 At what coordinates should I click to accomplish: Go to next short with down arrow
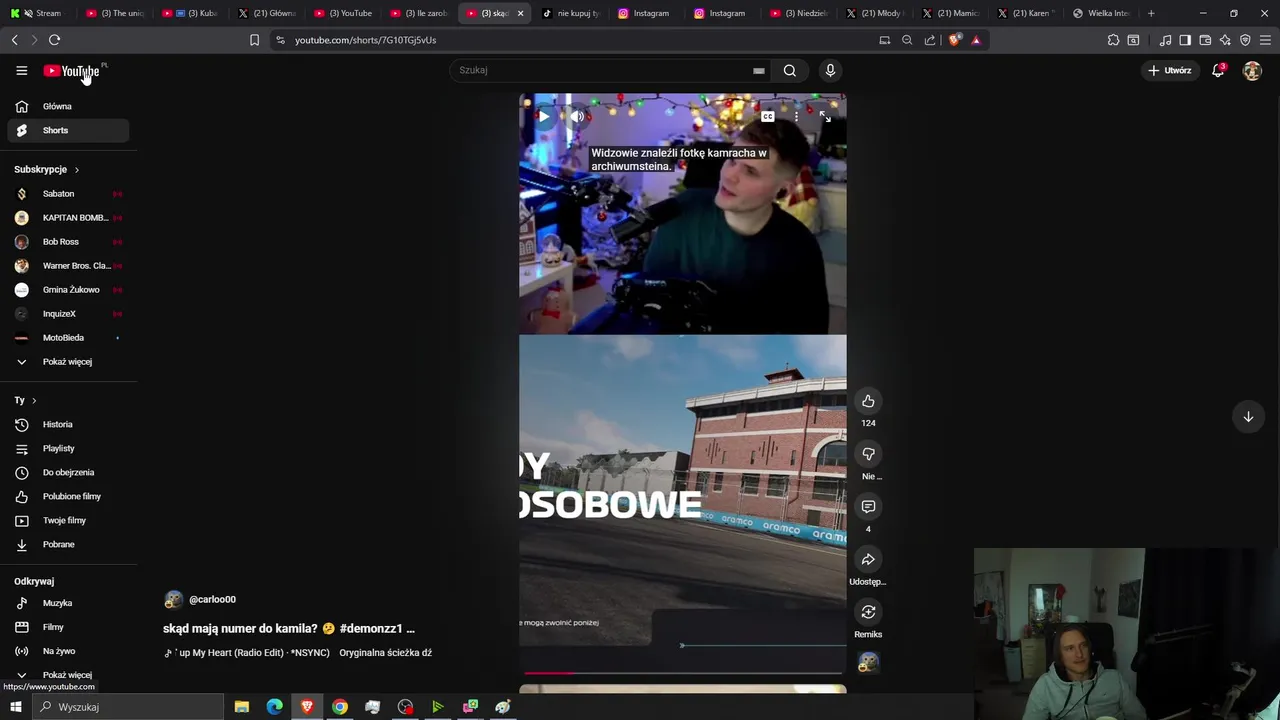coord(1248,416)
